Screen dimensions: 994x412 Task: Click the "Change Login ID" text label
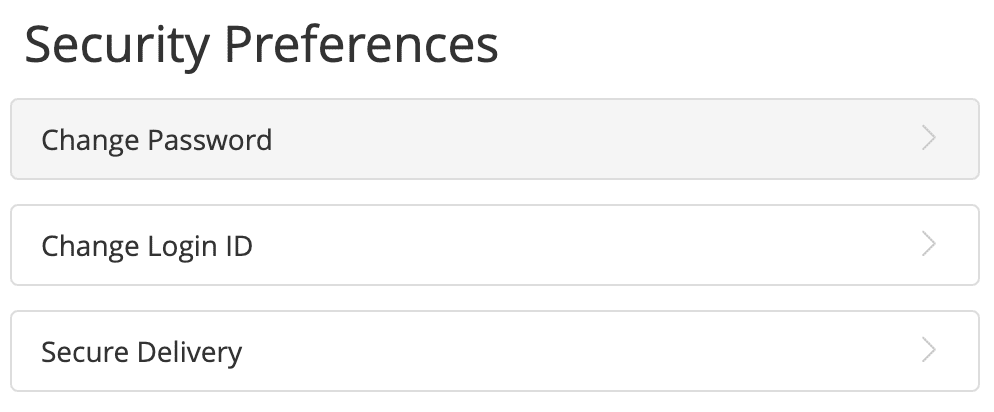(147, 245)
